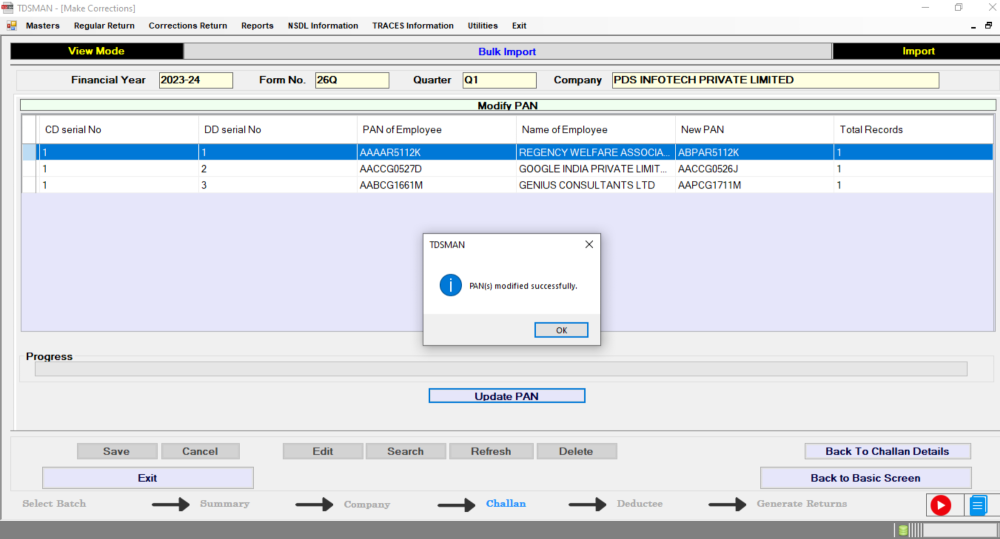Select the REGENCY WELFARE ASSOCIA... cell
This screenshot has width=1000, height=539.
click(596, 152)
